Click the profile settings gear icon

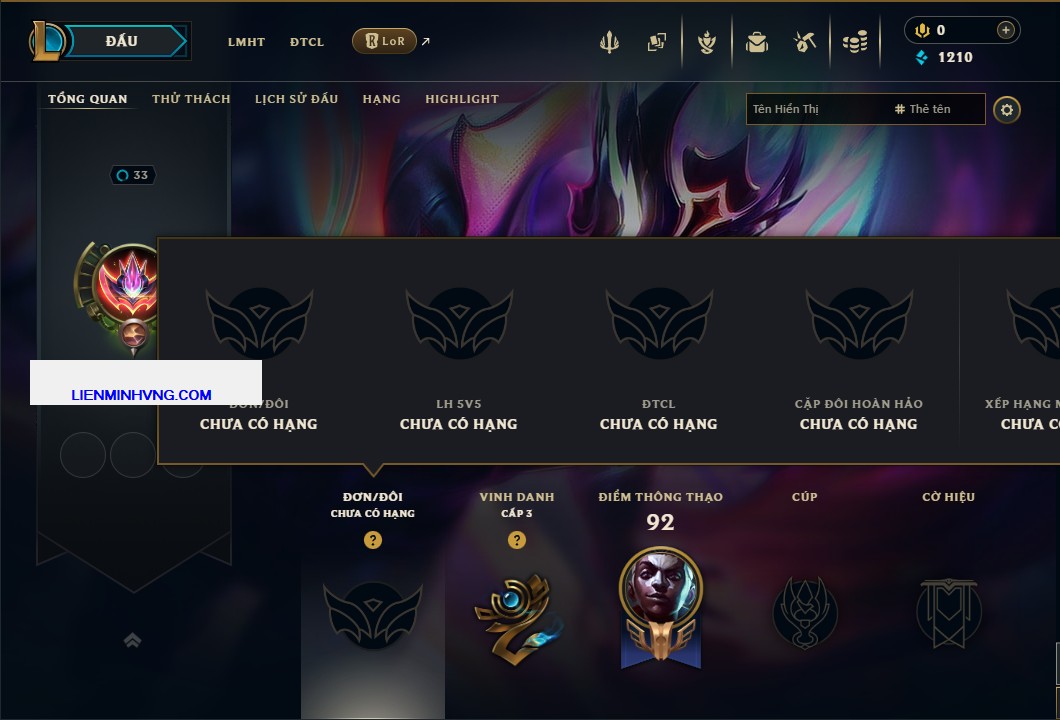pos(1007,110)
